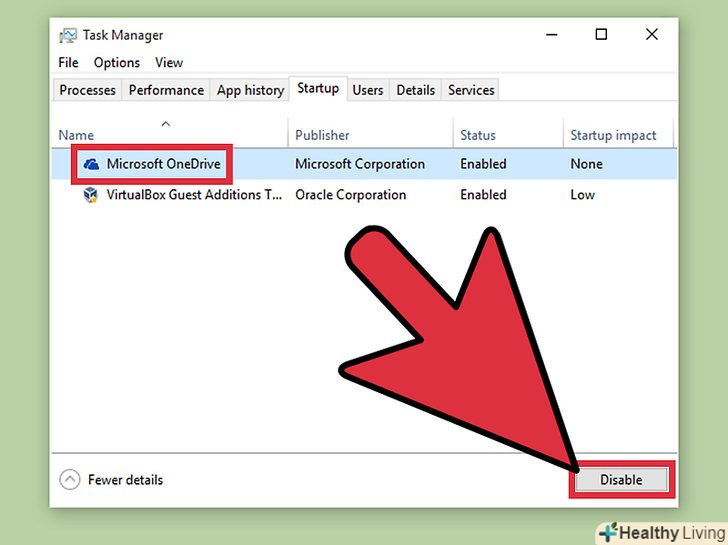728x545 pixels.
Task: Click the Low startup impact value
Action: coord(582,195)
